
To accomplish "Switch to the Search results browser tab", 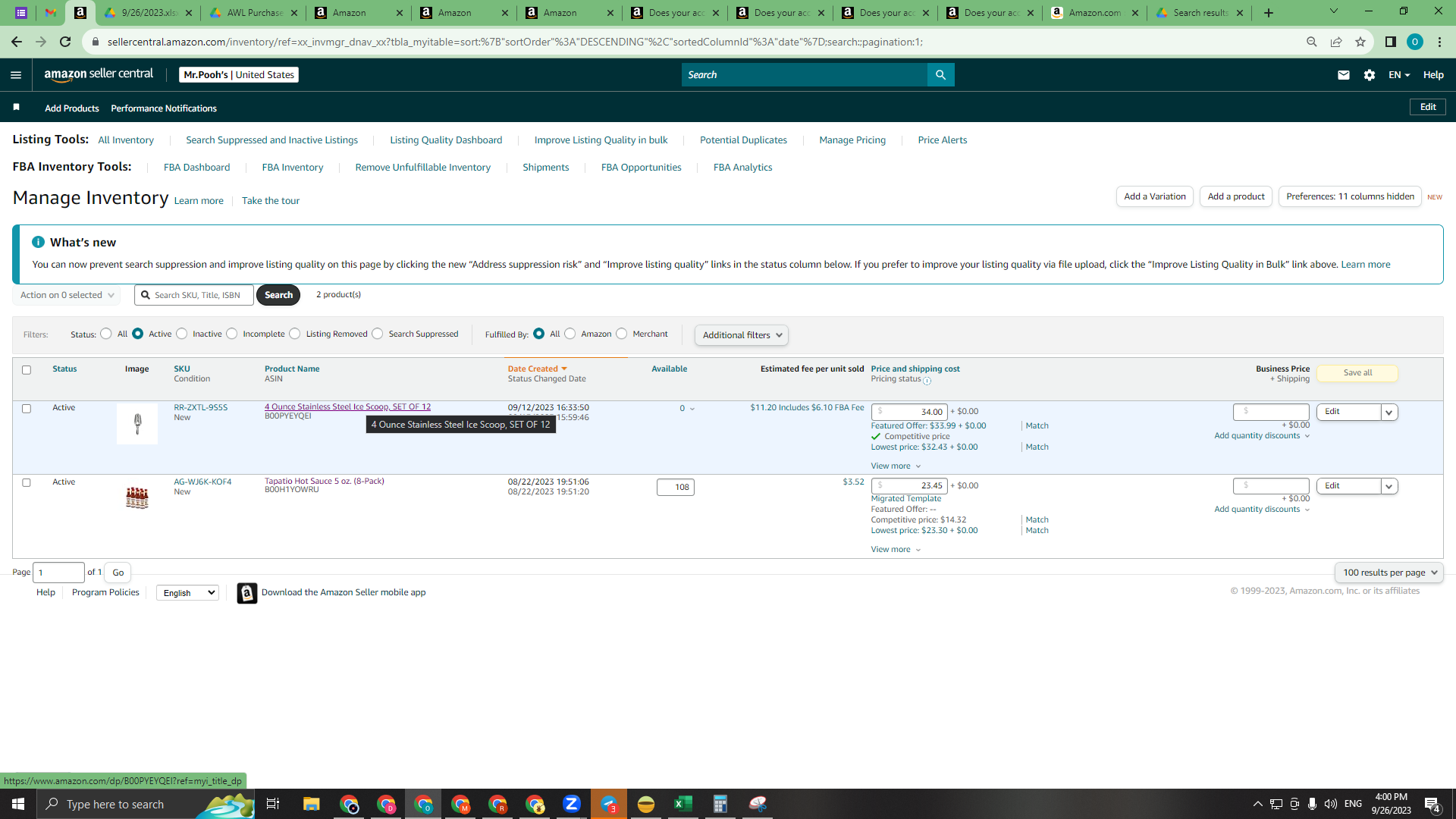I will click(1200, 13).
